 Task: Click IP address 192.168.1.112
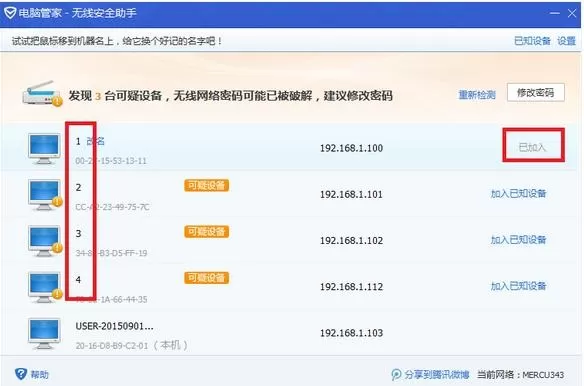pos(352,287)
